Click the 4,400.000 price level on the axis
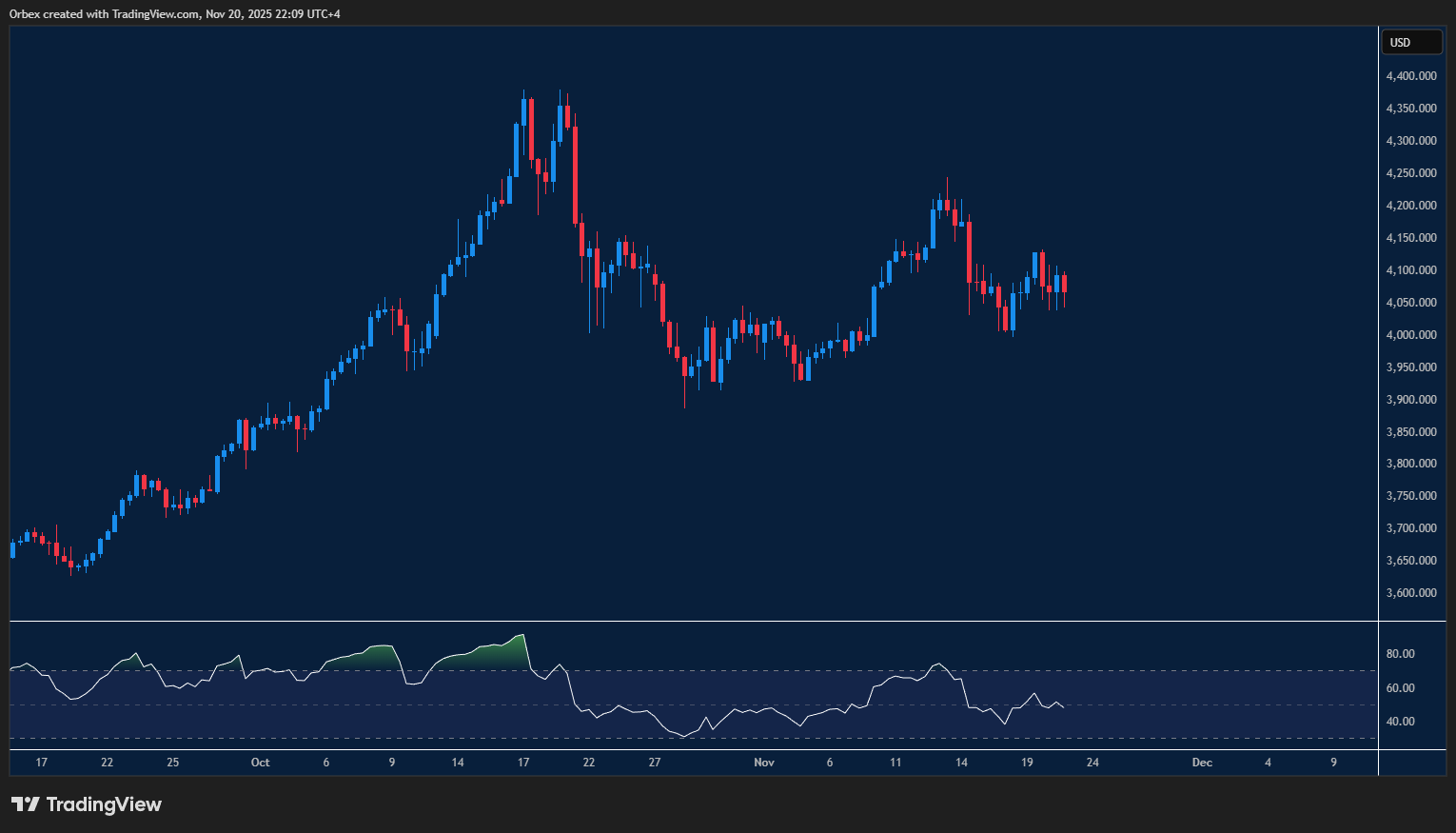Screen dimensions: 1456x833 pyautogui.click(x=1411, y=75)
